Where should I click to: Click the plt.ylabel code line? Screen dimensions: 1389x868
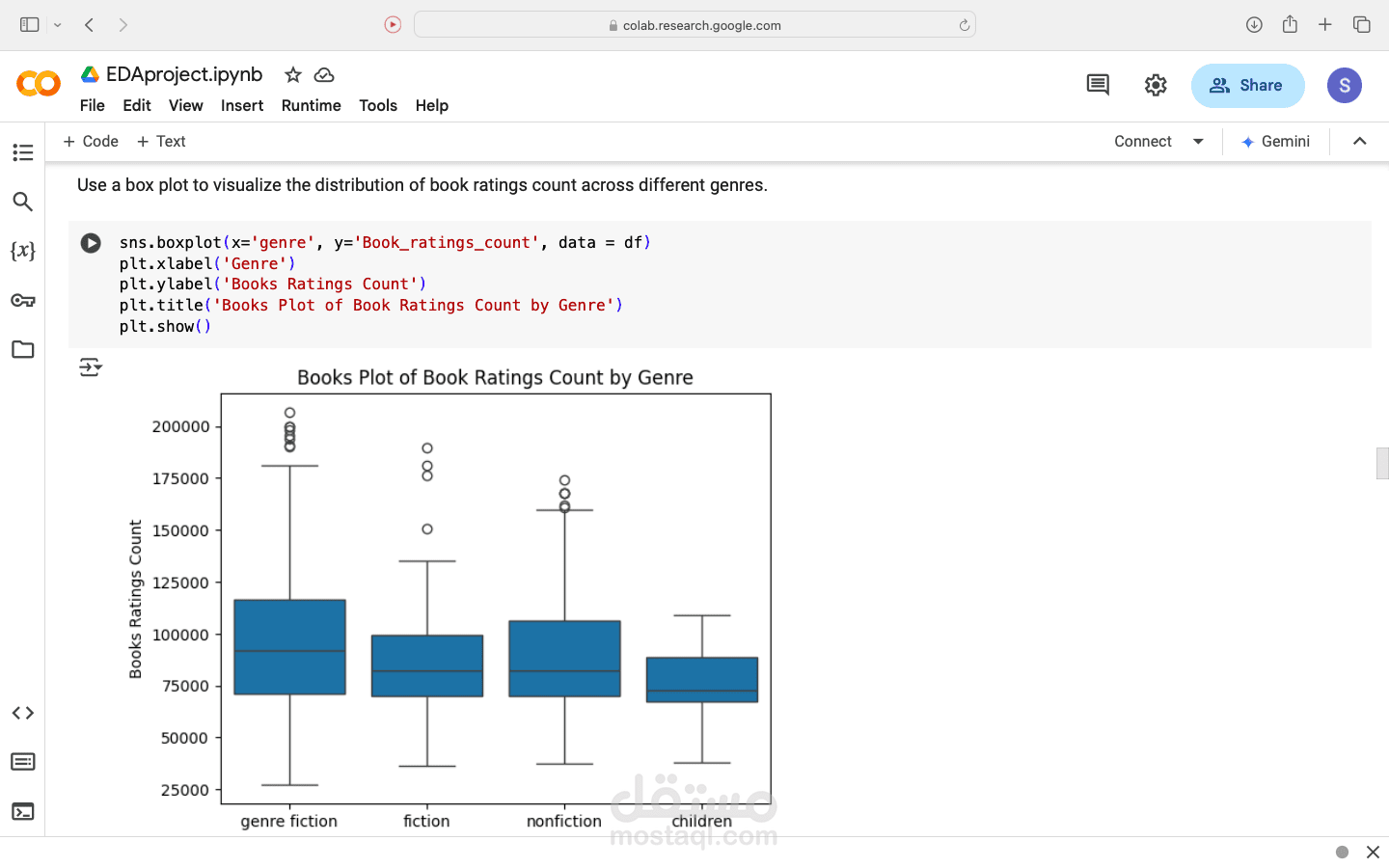[x=273, y=284]
